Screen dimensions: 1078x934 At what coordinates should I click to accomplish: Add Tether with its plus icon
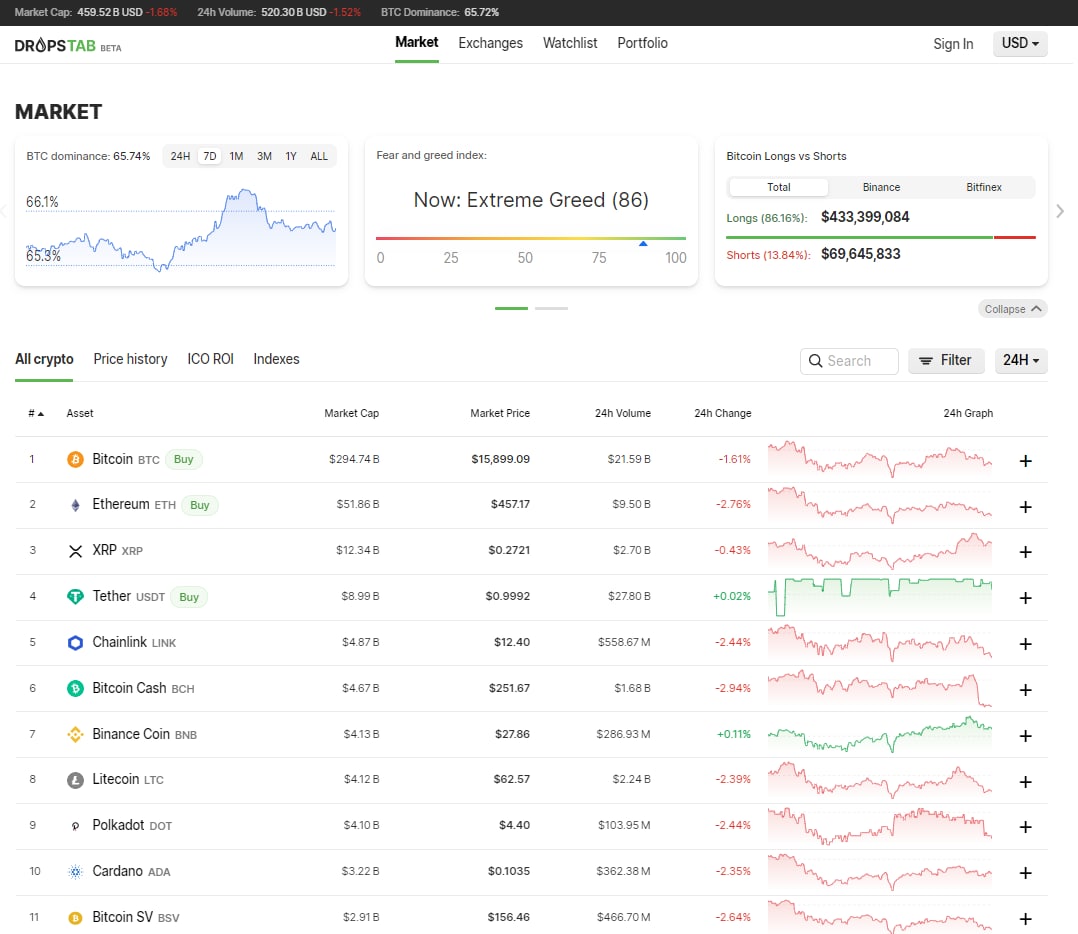click(1025, 598)
